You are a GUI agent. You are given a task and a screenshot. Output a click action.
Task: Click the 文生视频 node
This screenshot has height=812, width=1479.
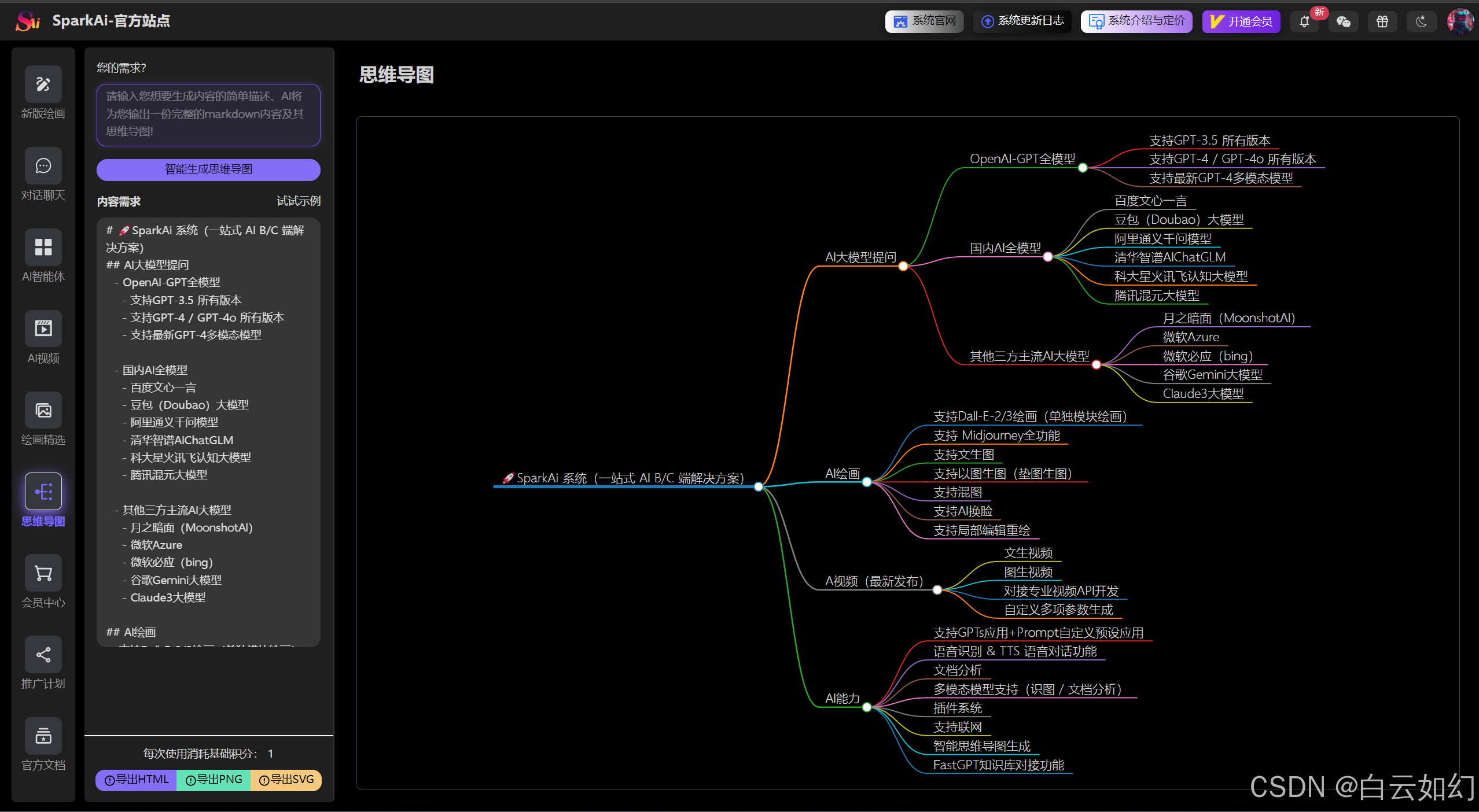[x=1028, y=553]
